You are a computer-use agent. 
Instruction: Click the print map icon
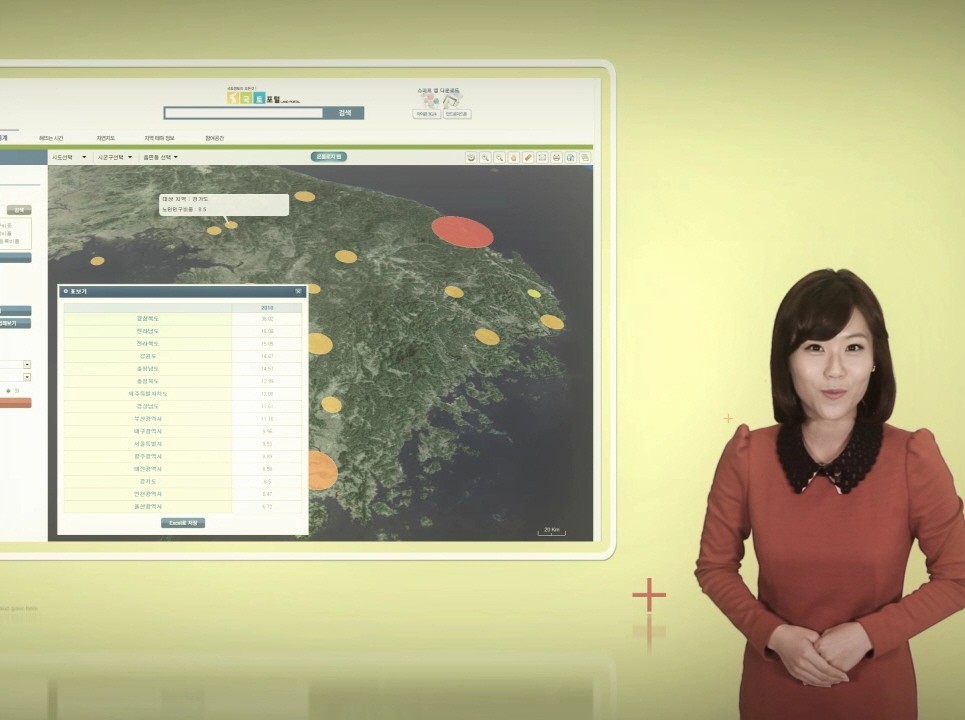556,157
